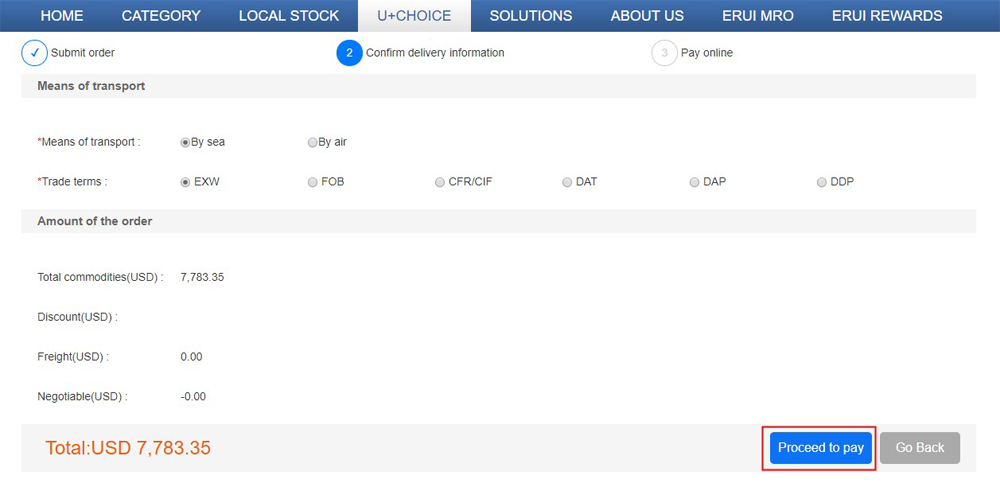Click the Freight value 0.00

click(x=191, y=357)
